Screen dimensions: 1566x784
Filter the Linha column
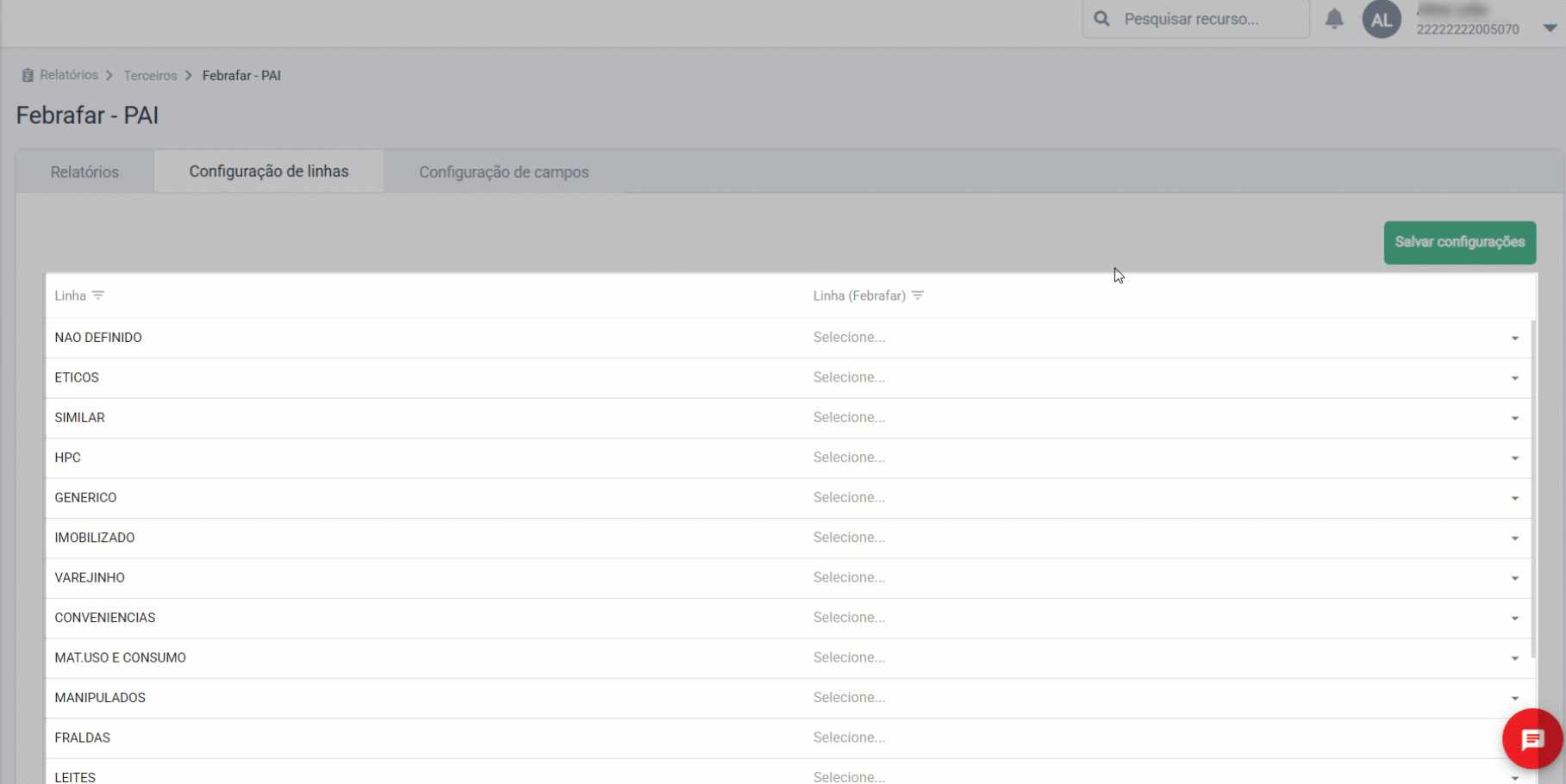[98, 296]
